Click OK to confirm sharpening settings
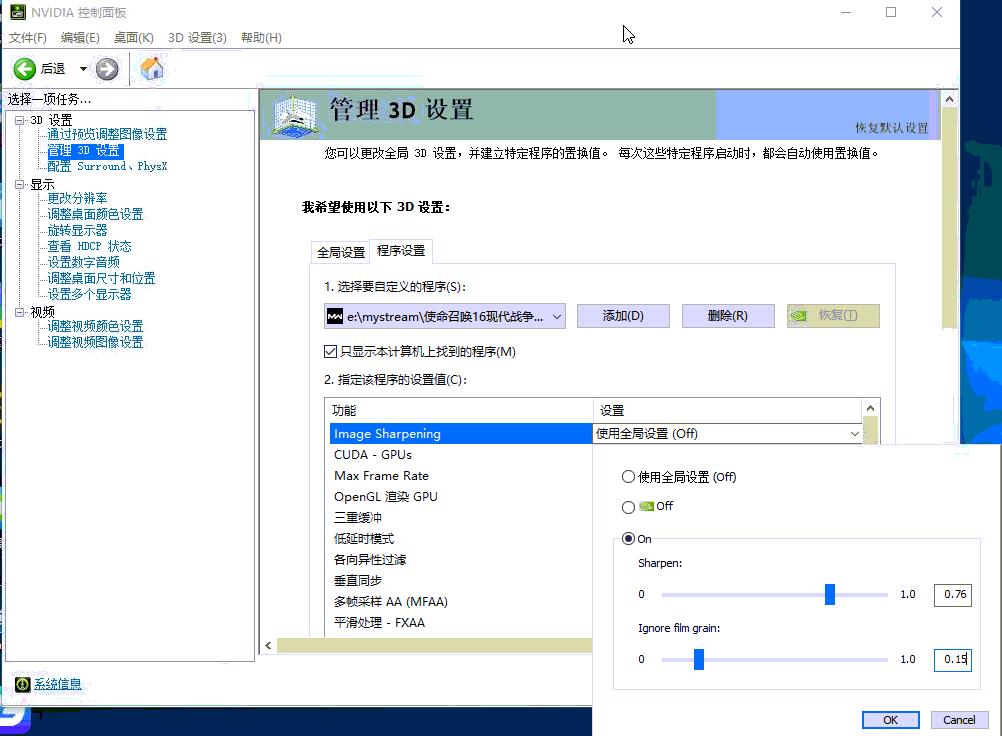Image resolution: width=1002 pixels, height=736 pixels. click(x=891, y=720)
